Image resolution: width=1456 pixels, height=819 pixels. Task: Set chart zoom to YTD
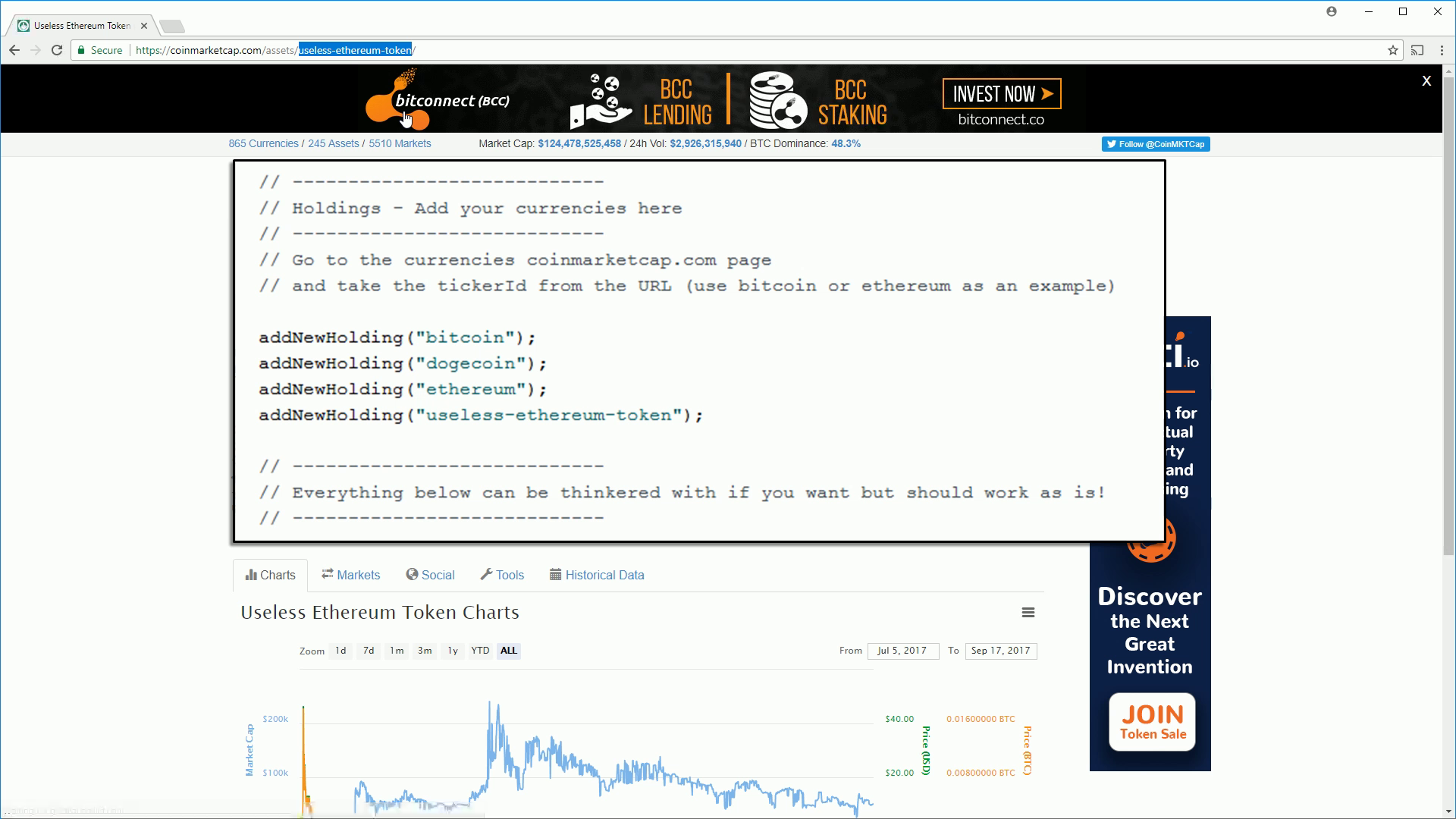tap(480, 651)
